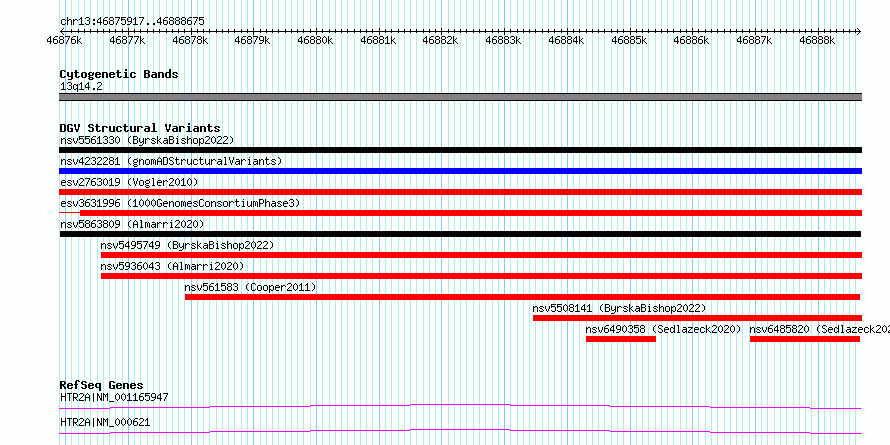The height and width of the screenshot is (445, 890).
Task: Click the red bar for nsv561583
Action: click(523, 297)
